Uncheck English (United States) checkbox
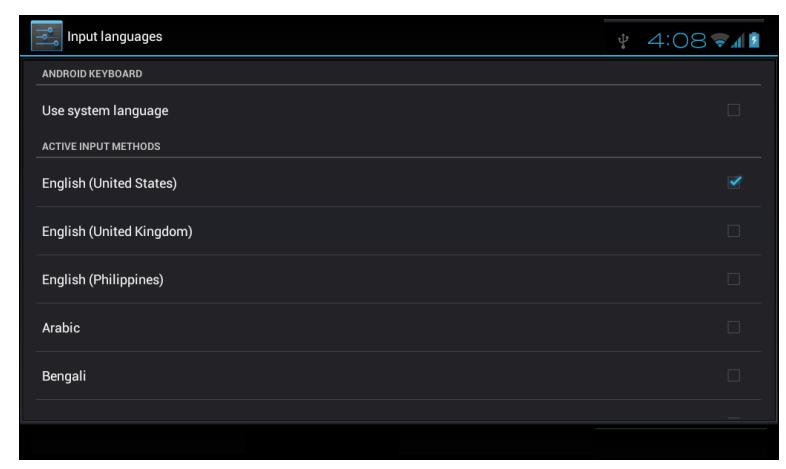This screenshot has height=469, width=786. click(734, 182)
